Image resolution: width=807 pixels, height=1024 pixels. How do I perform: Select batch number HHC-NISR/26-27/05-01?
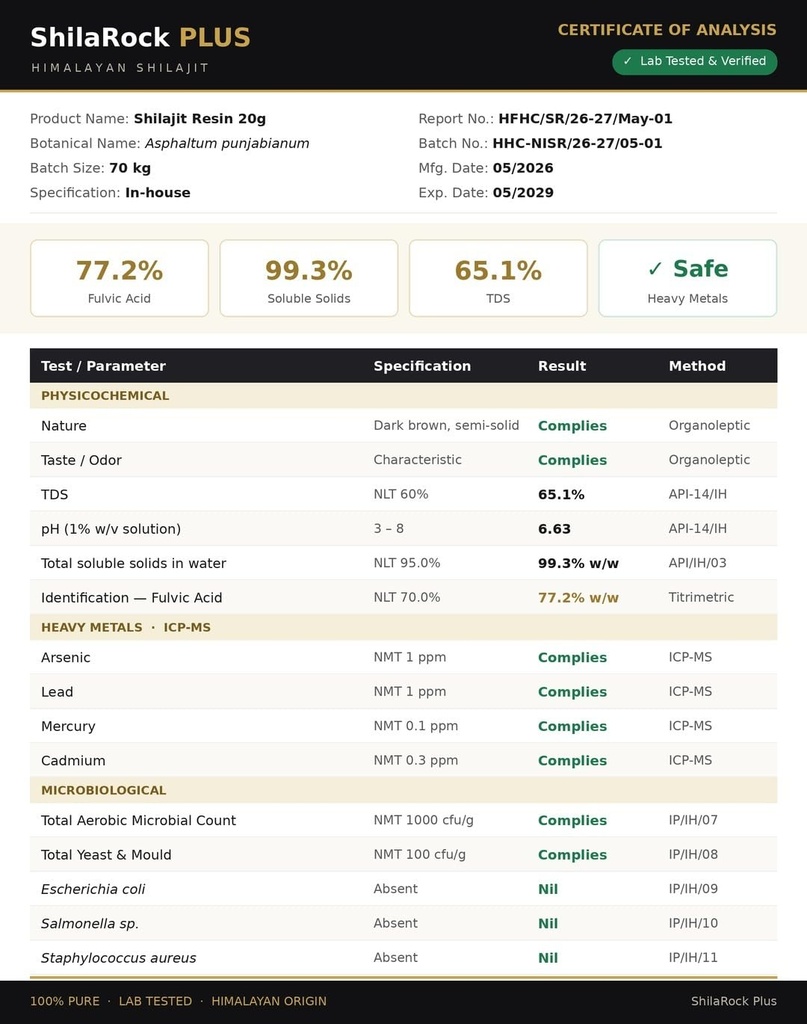click(x=577, y=144)
